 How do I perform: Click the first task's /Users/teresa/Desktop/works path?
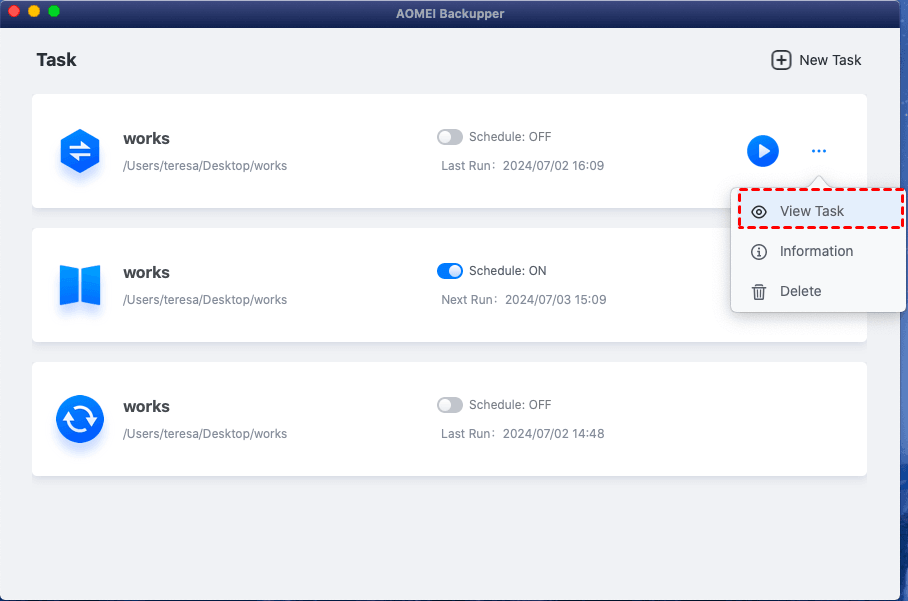[x=205, y=166]
